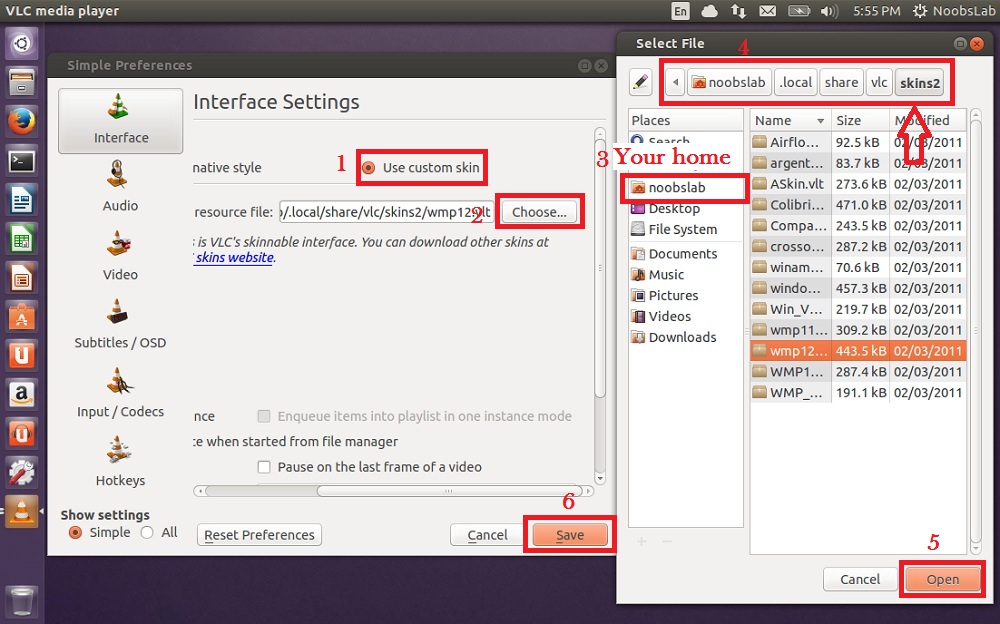Select the Win_V skin file row
The image size is (1000, 624).
[x=858, y=309]
